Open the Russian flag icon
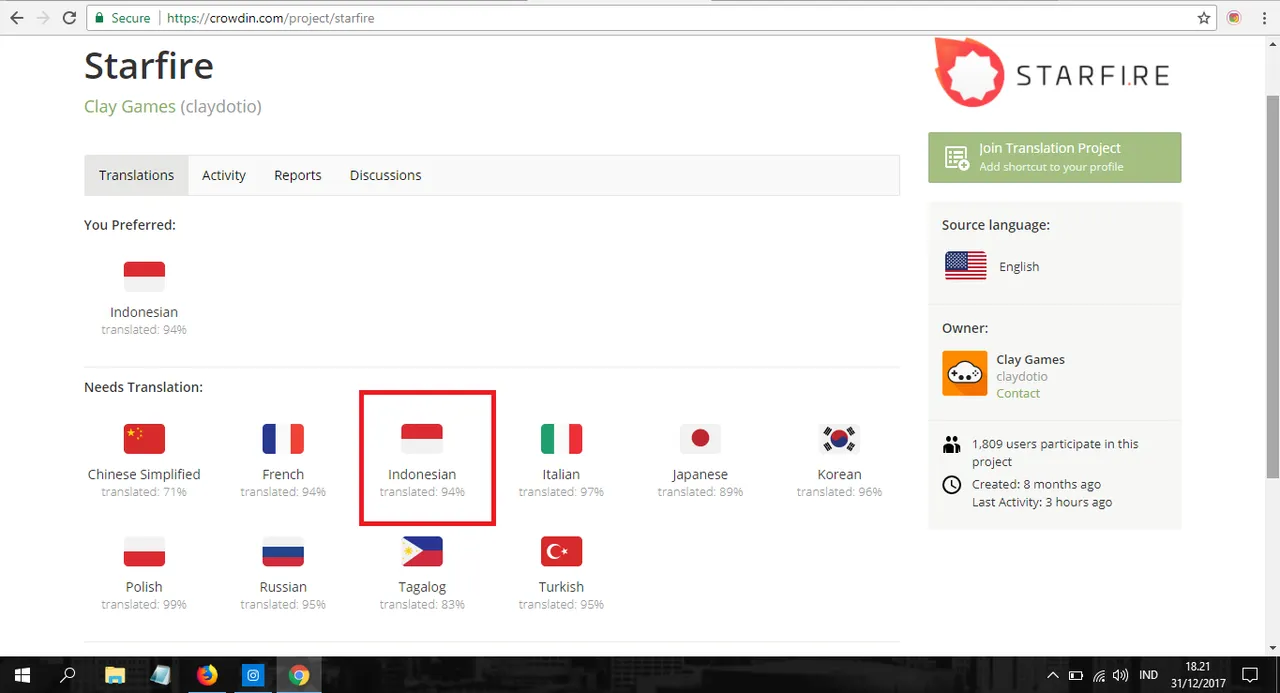Viewport: 1280px width, 693px height. 283,552
